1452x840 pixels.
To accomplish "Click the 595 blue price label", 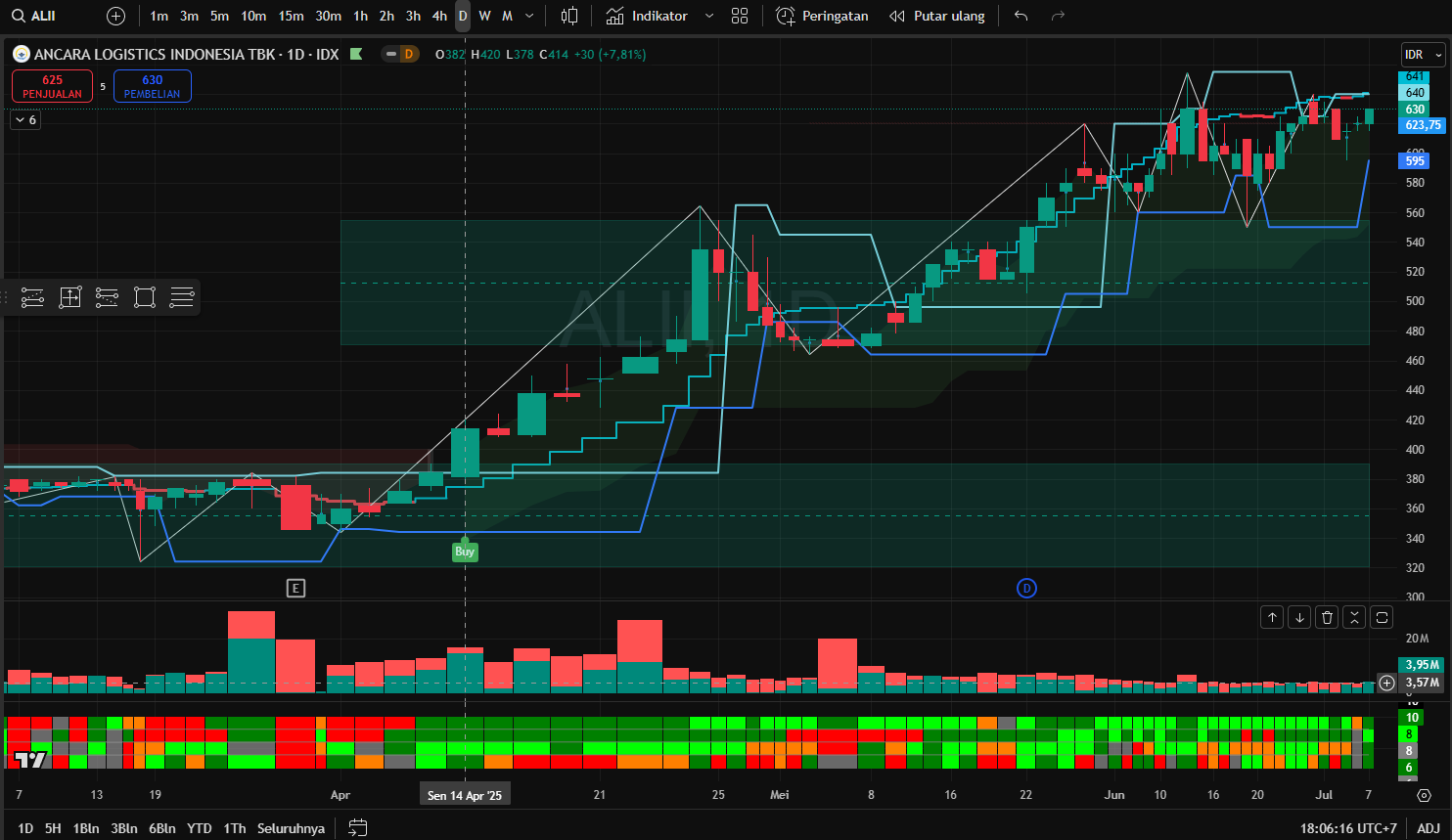I will point(1415,160).
